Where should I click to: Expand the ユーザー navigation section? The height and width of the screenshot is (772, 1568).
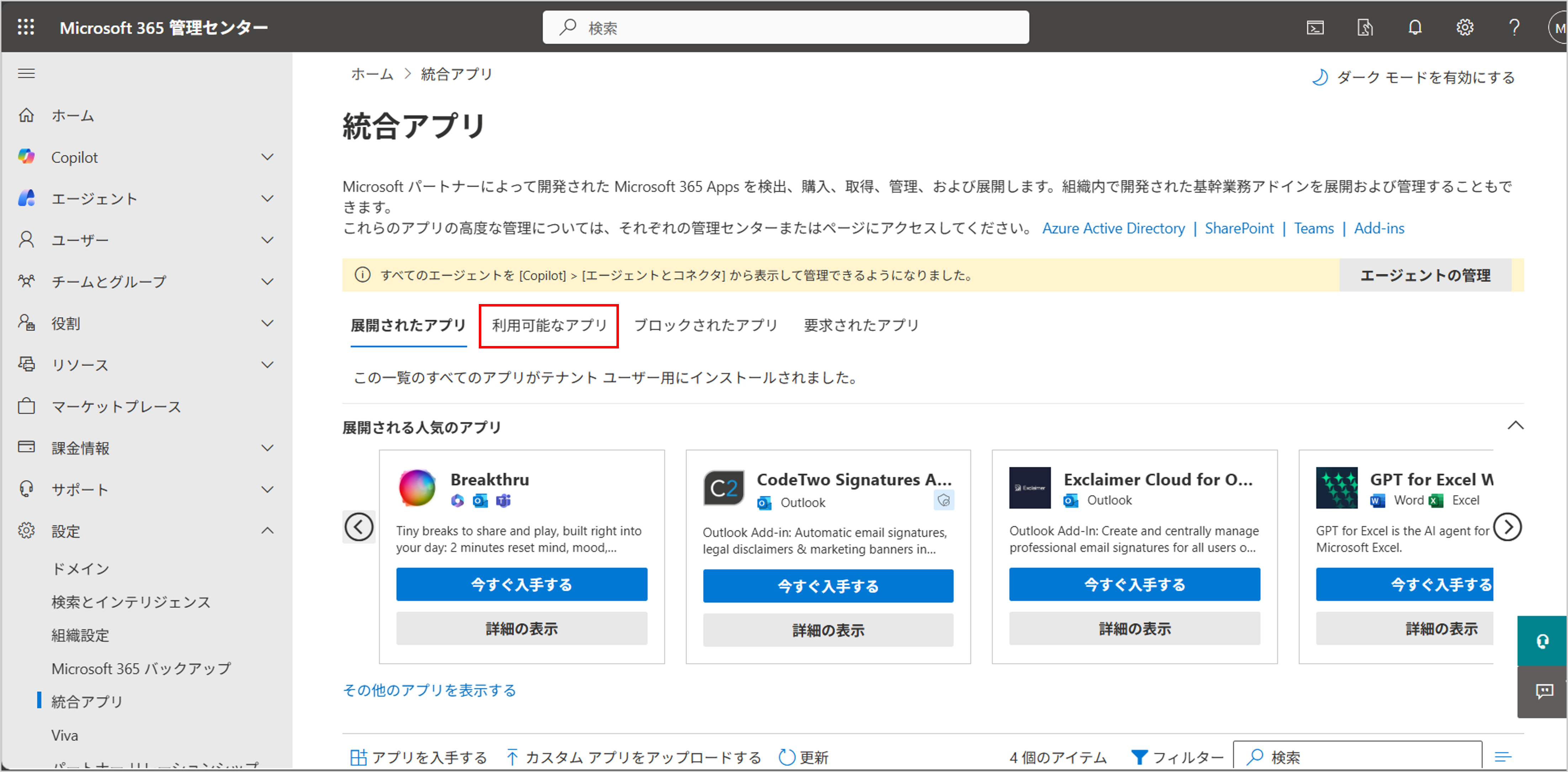pyautogui.click(x=266, y=240)
